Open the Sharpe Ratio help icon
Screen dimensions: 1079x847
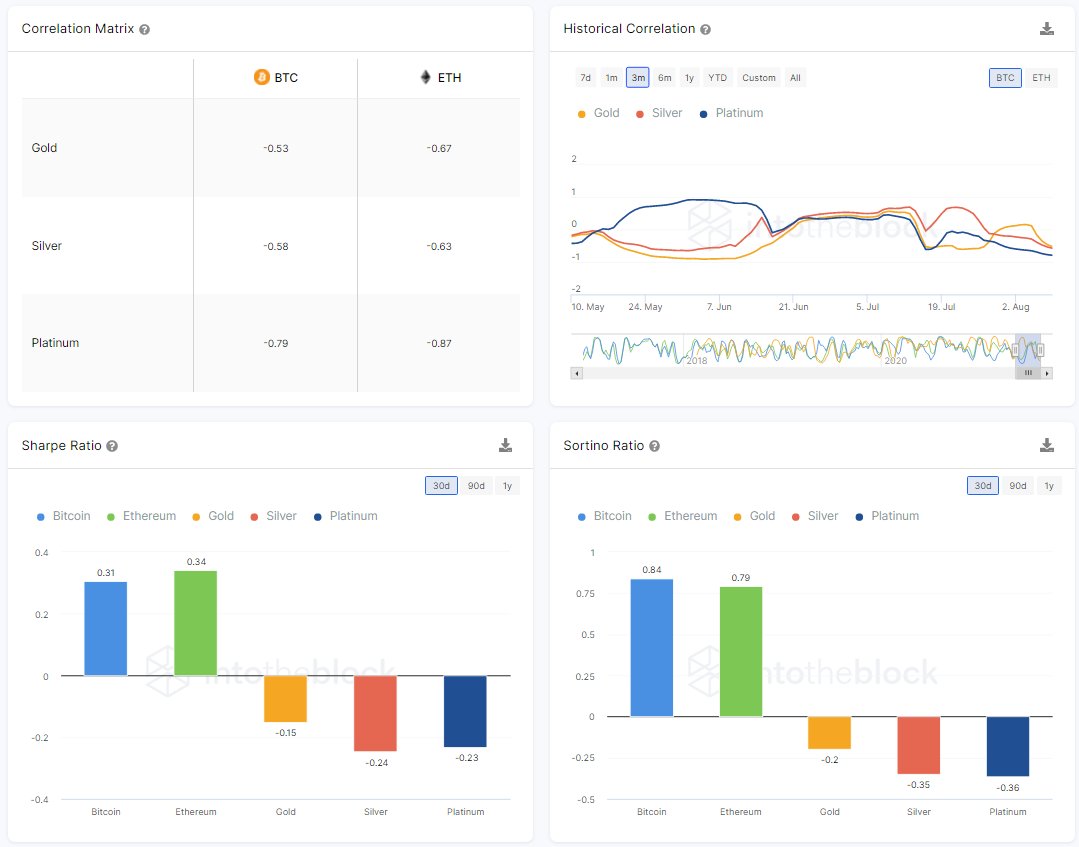pos(112,446)
